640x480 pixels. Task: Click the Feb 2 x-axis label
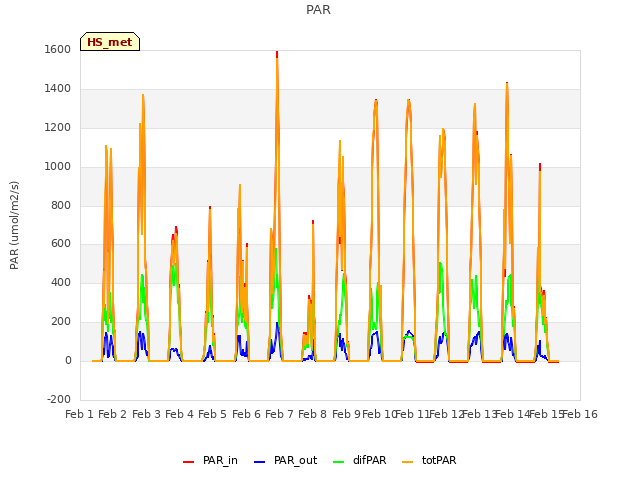113,414
